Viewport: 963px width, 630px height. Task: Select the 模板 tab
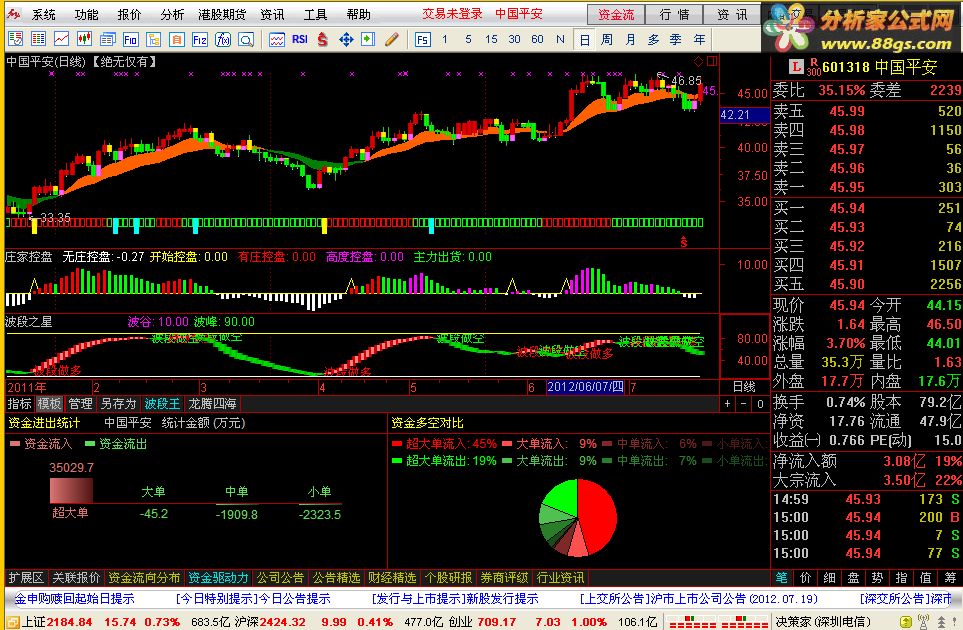50,403
